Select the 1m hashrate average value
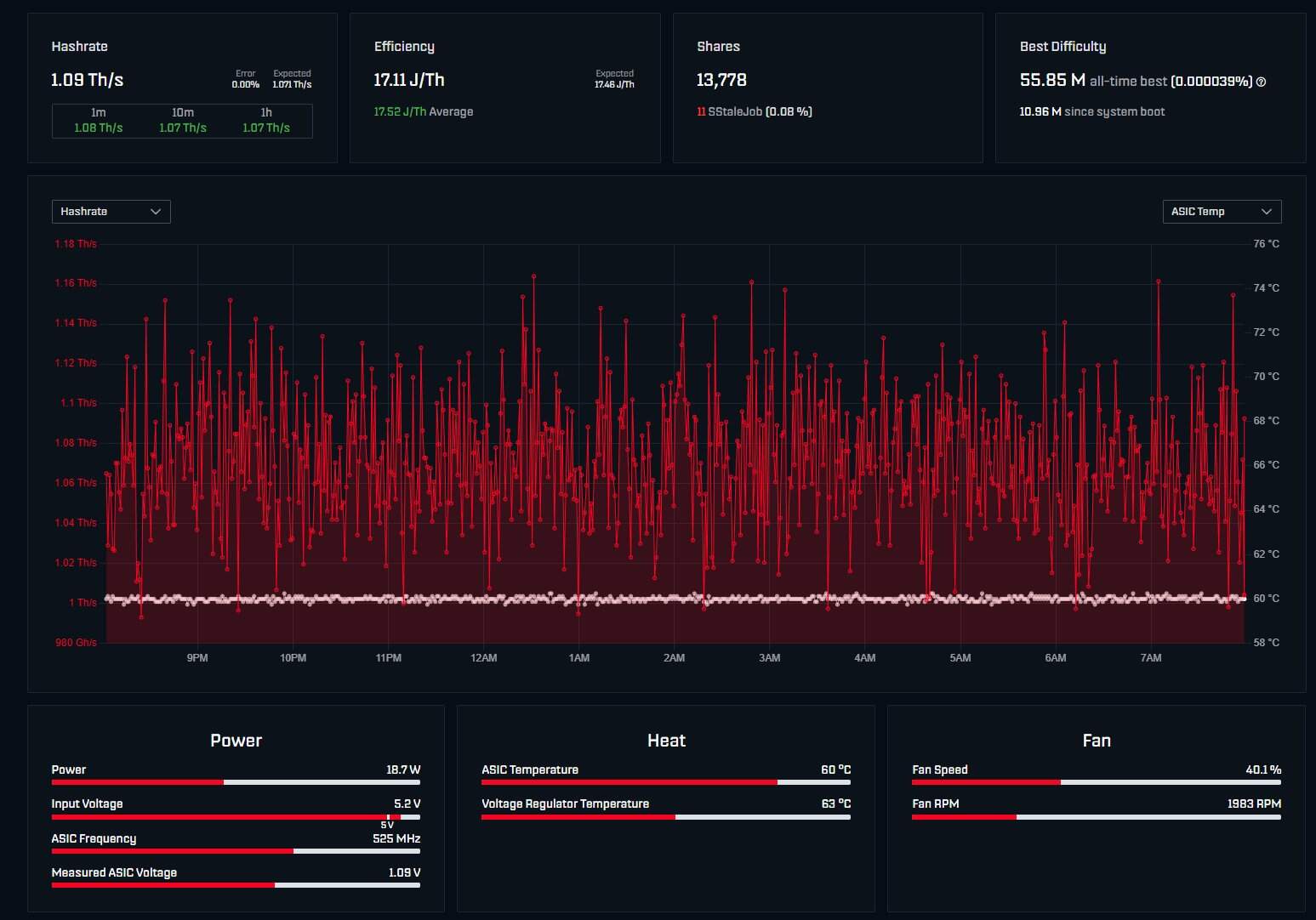 click(98, 128)
